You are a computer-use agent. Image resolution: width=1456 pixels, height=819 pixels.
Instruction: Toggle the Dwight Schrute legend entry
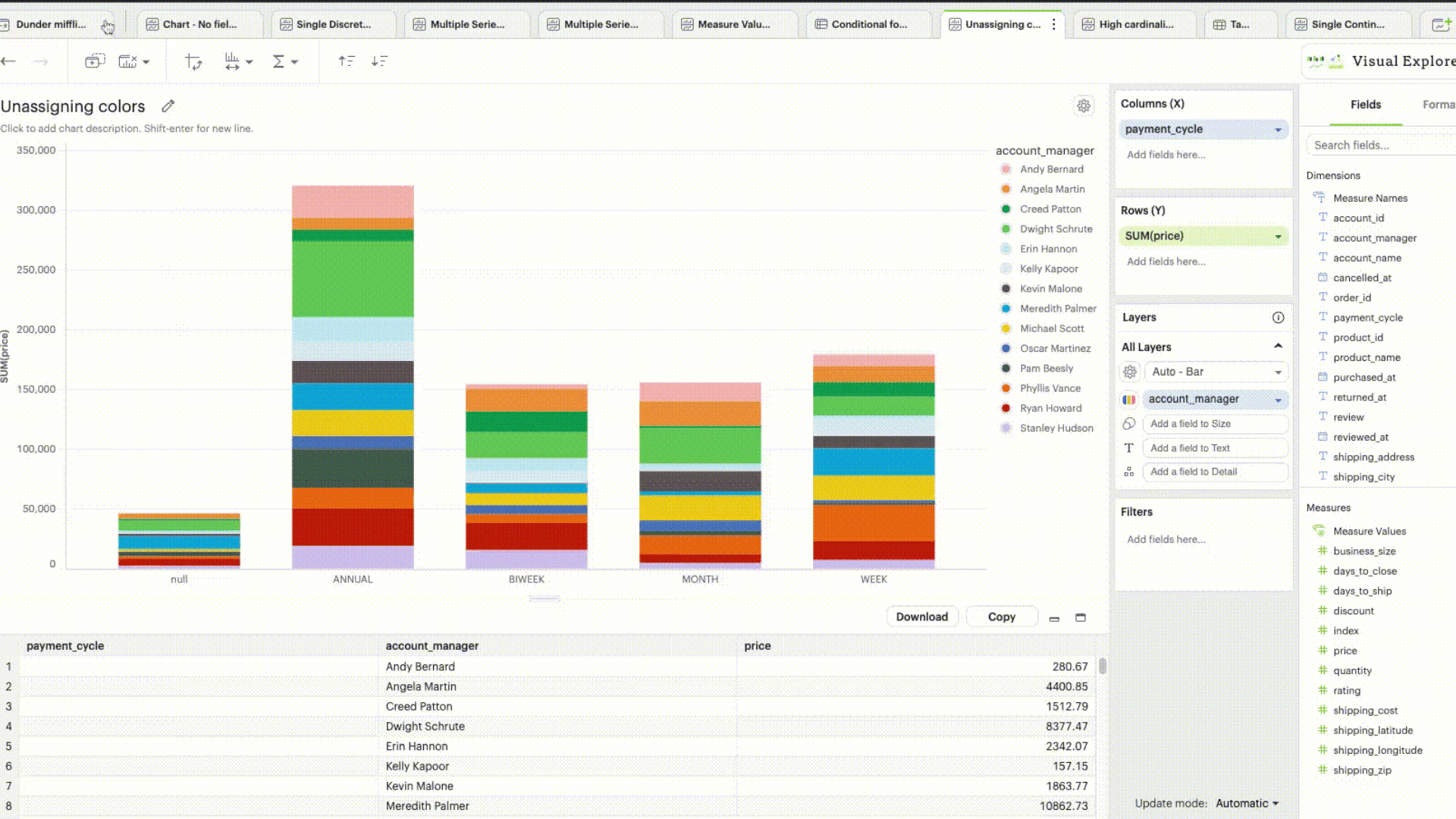[x=1056, y=229]
